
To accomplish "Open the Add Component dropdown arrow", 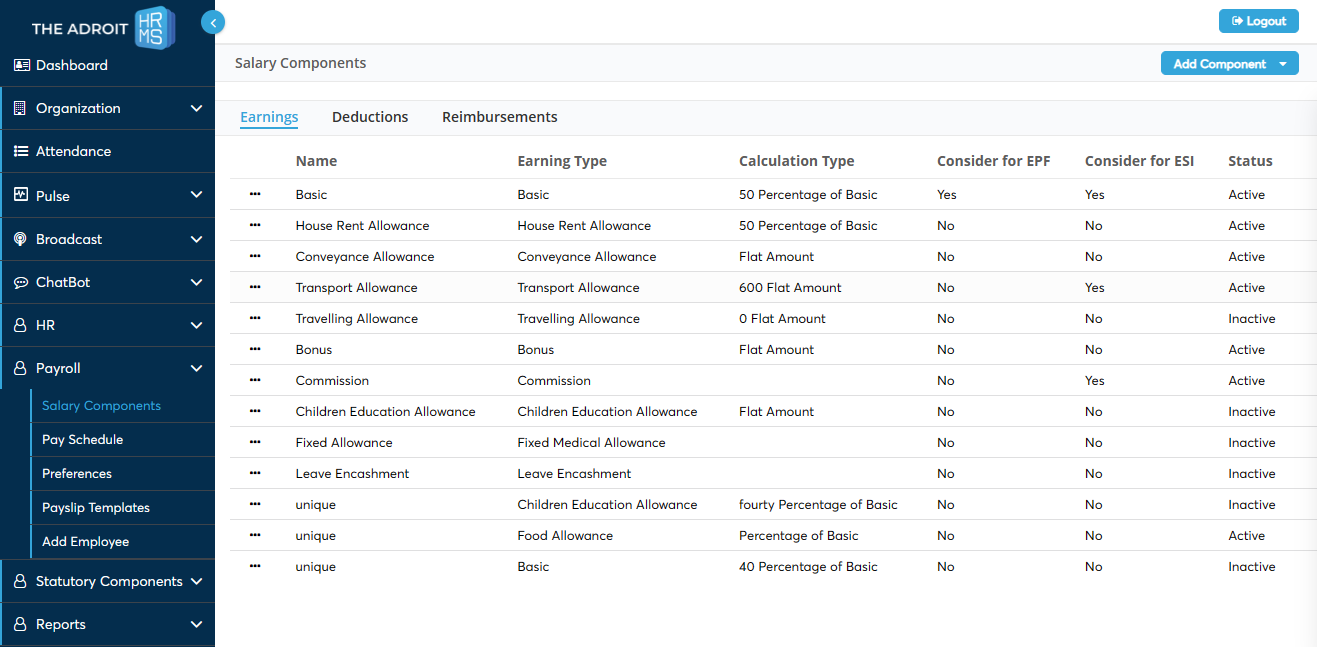I will tap(1283, 64).
